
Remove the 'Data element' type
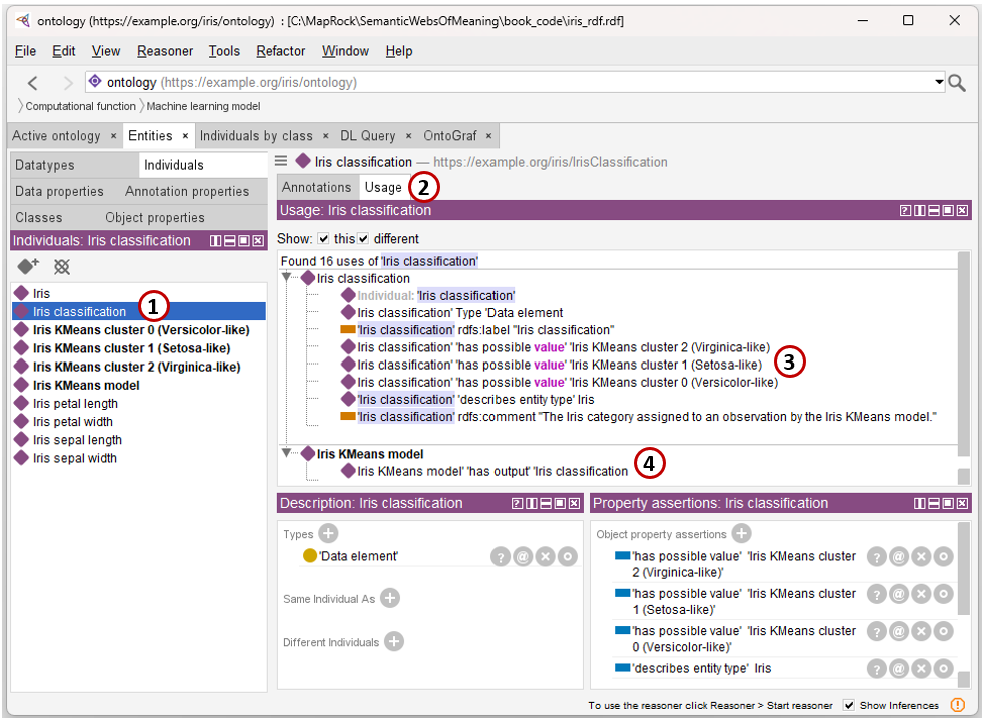coord(545,556)
